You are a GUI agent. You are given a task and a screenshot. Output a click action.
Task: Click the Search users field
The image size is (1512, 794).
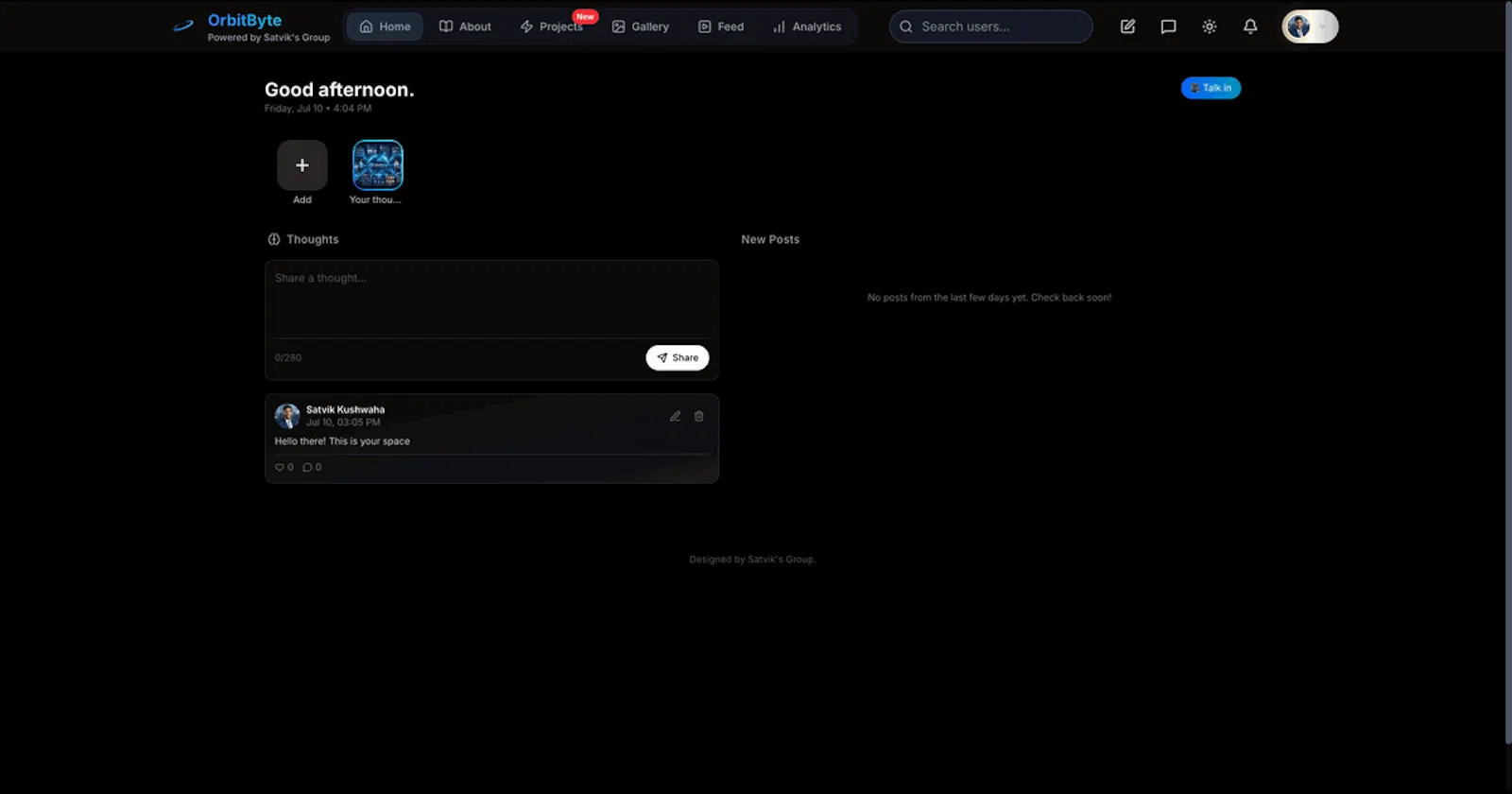pyautogui.click(x=990, y=26)
